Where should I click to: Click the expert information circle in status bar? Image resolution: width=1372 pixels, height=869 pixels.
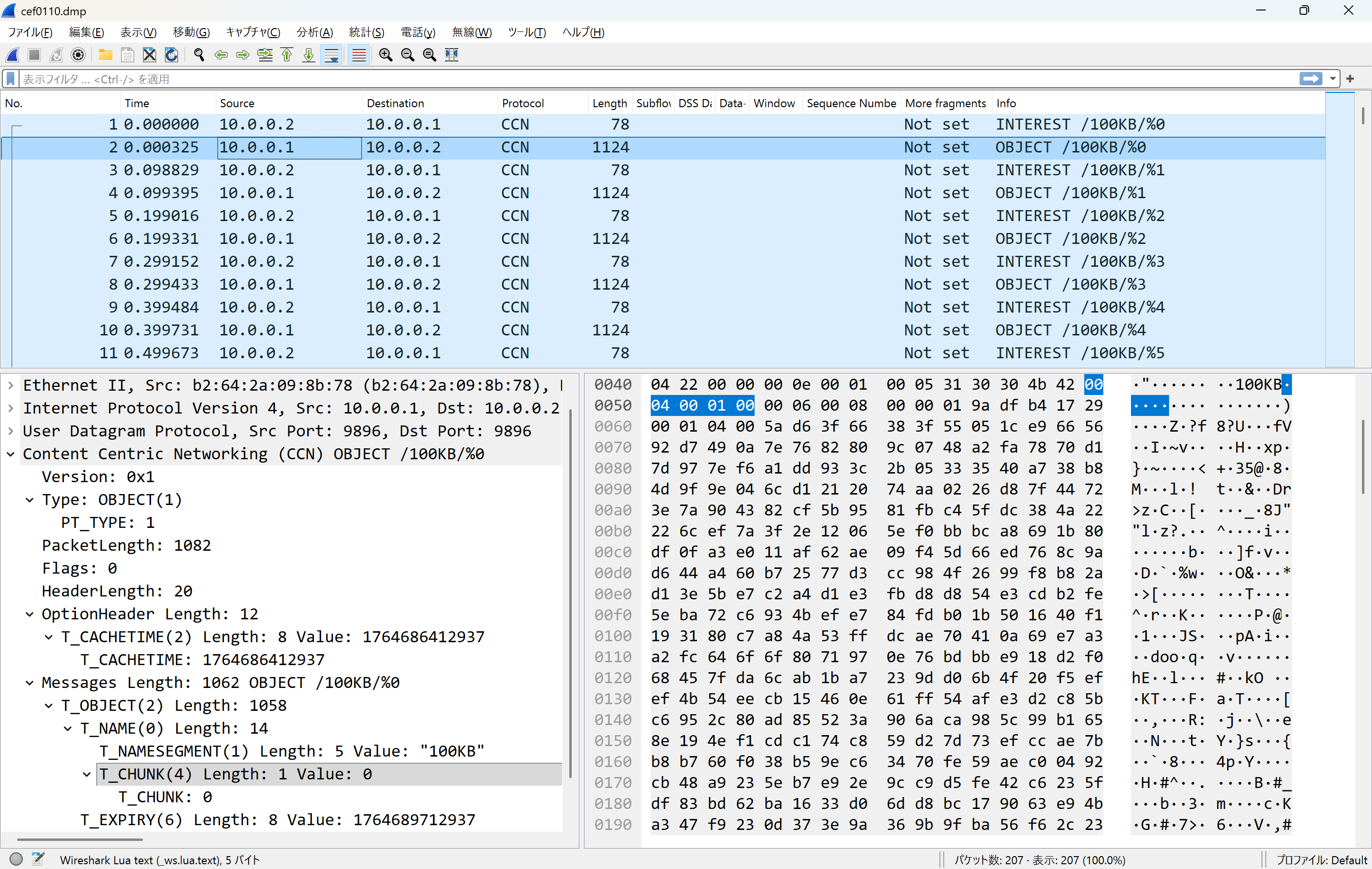pos(16,859)
